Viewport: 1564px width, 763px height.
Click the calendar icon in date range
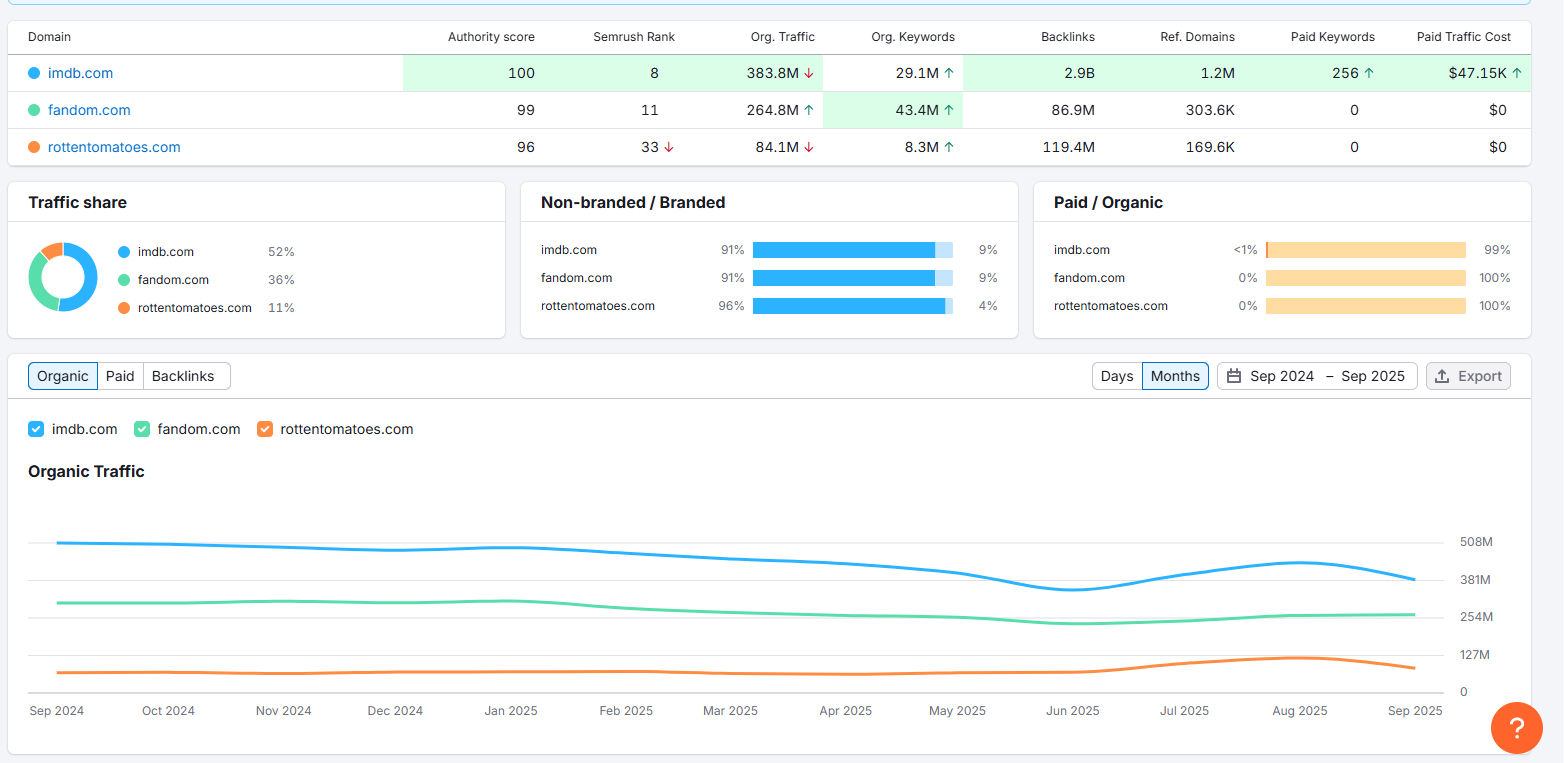(x=1234, y=376)
